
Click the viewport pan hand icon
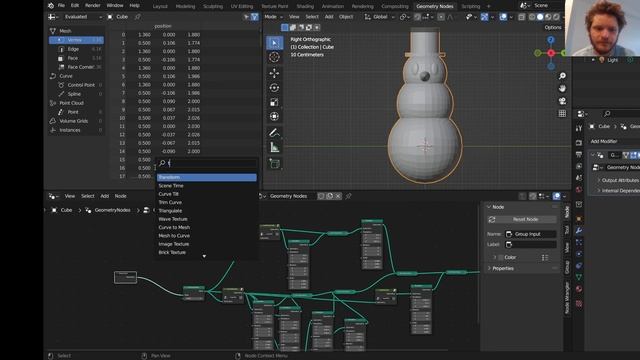(562, 88)
